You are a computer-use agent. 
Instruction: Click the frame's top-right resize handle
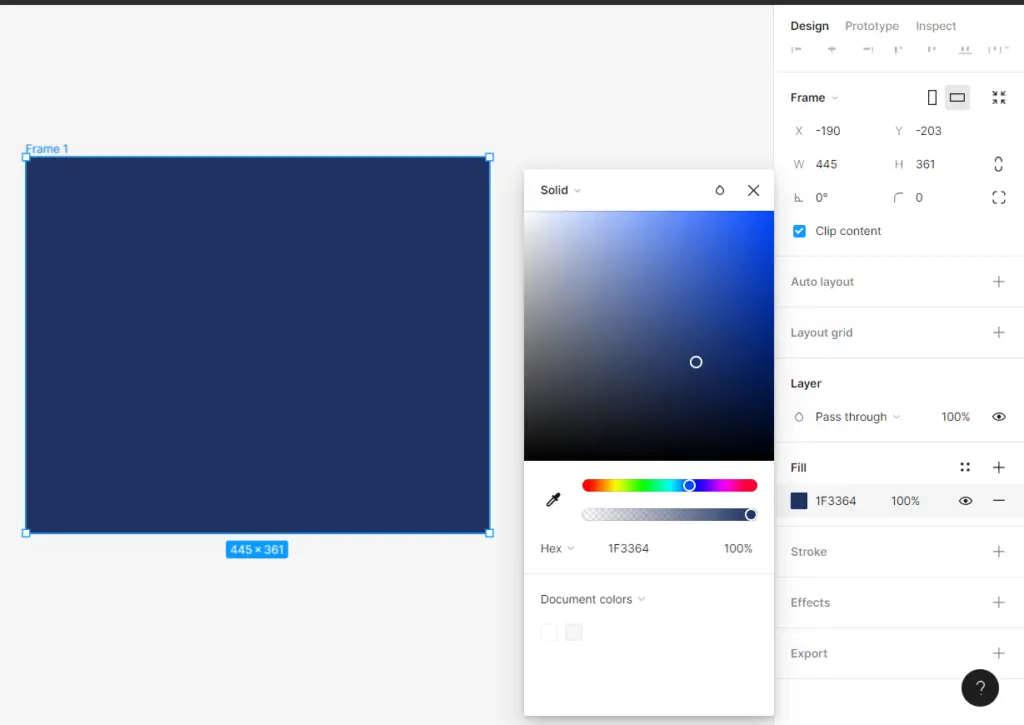[490, 157]
